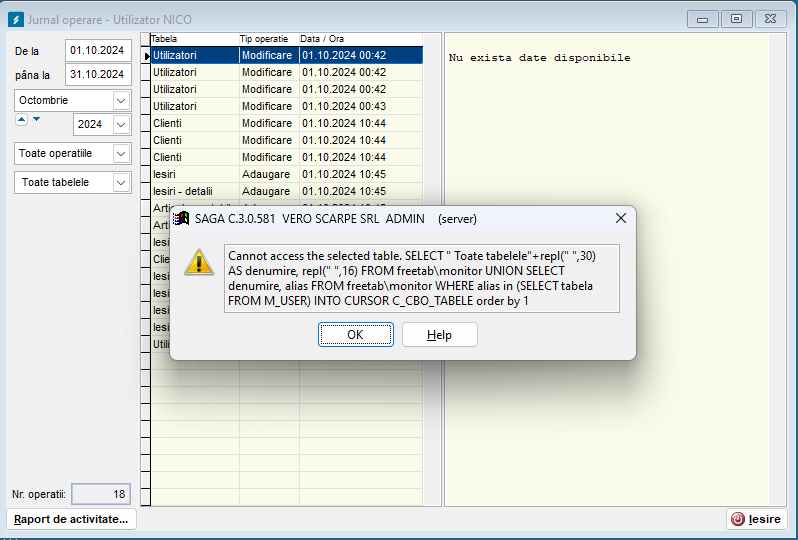Click the Nu exista date disponibile text
798x540 pixels.
539,58
